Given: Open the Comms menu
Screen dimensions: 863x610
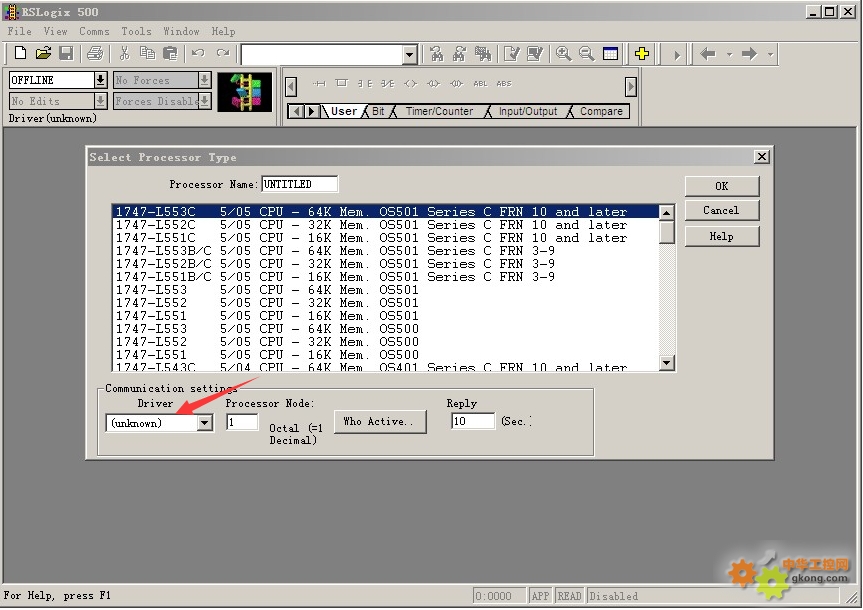Looking at the screenshot, I should point(94,31).
